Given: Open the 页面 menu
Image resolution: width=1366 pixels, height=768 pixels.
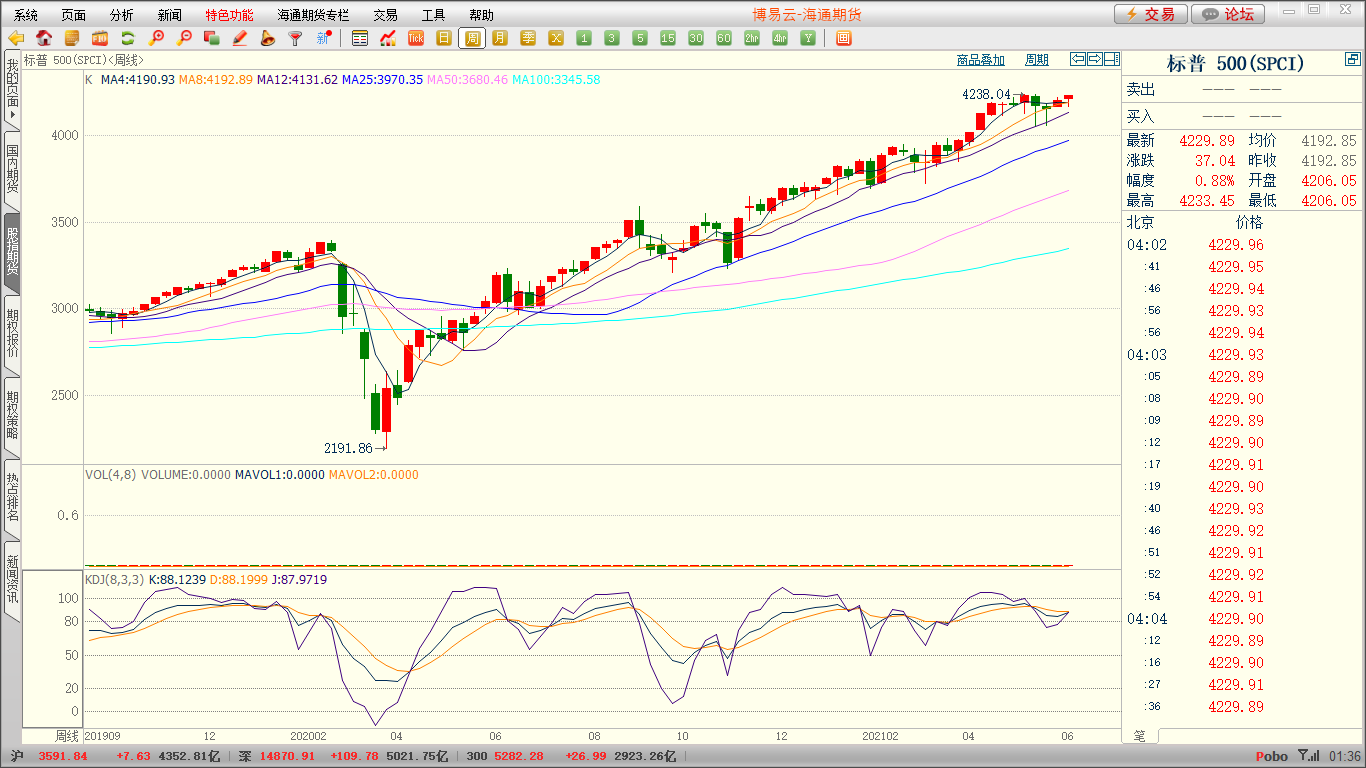Looking at the screenshot, I should pyautogui.click(x=74, y=15).
